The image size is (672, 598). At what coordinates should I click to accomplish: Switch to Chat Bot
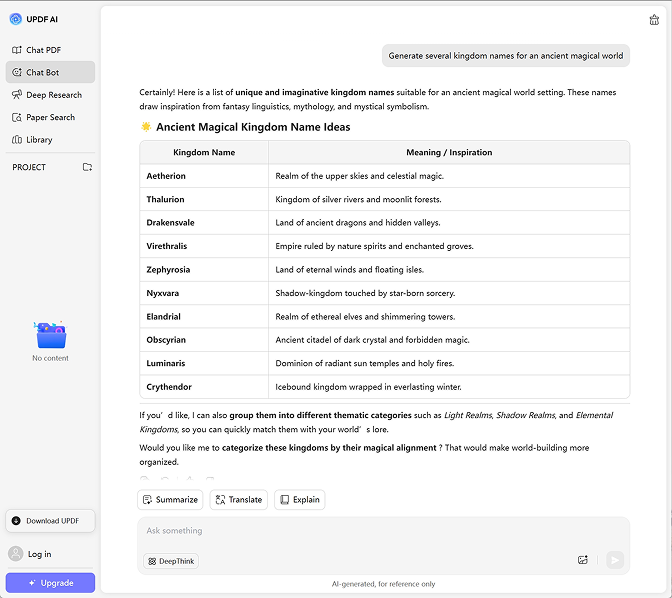tap(42, 72)
